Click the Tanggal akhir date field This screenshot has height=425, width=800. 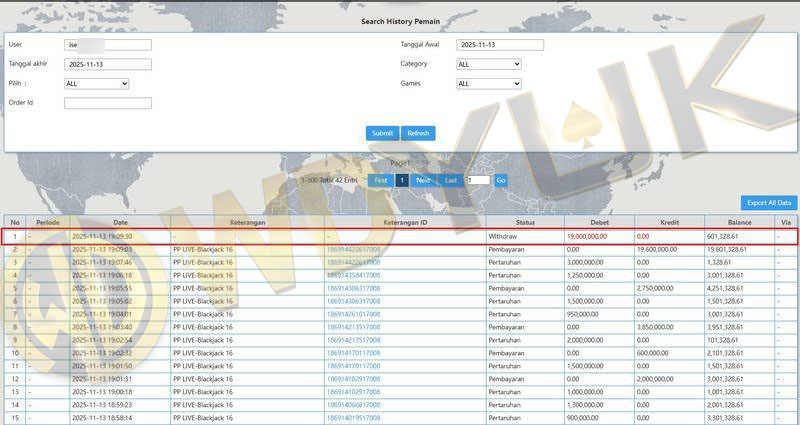pyautogui.click(x=107, y=64)
